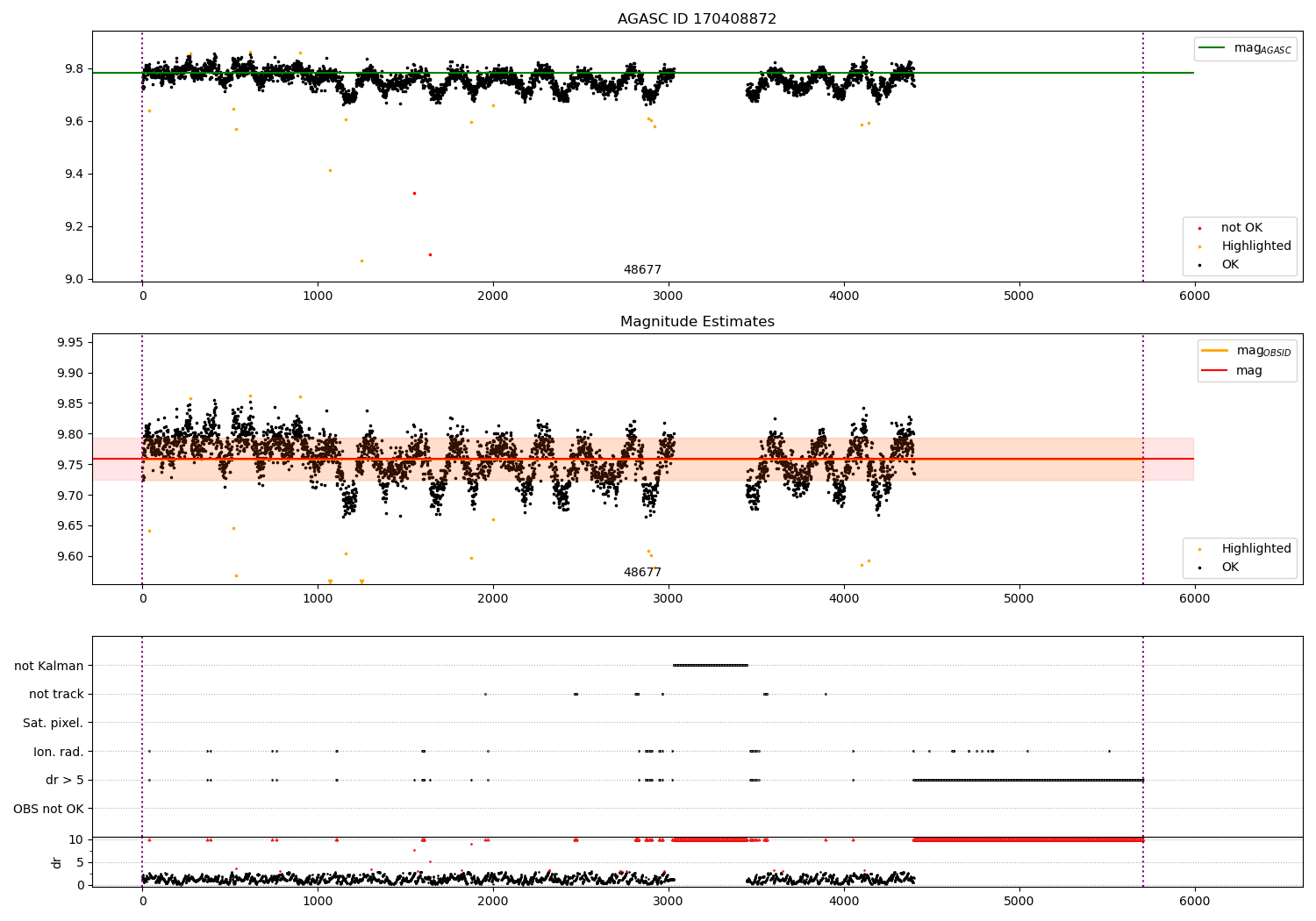1316x921 pixels.
Task: Select 'Highlighted' legend entry in top AGASC plot
Action: click(1256, 246)
